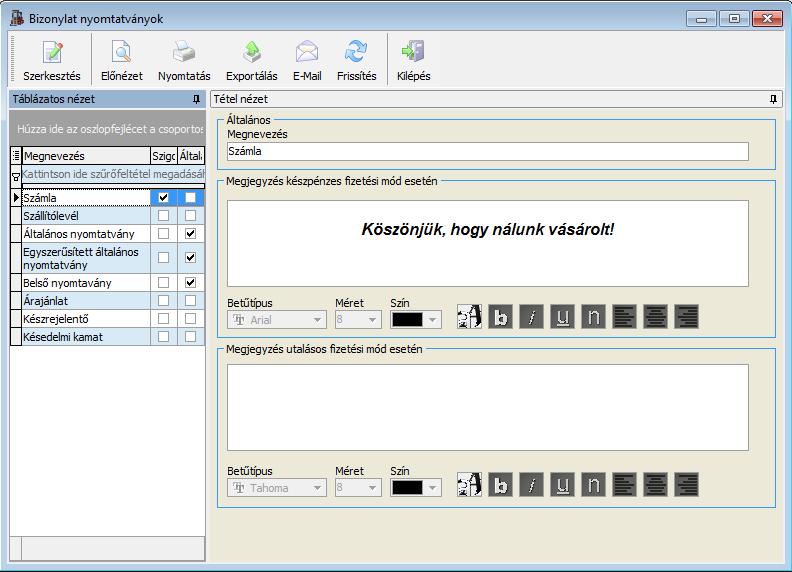The height and width of the screenshot is (572, 792).
Task: Check Szigorú checkbox for Szállítólevél
Action: [163, 216]
